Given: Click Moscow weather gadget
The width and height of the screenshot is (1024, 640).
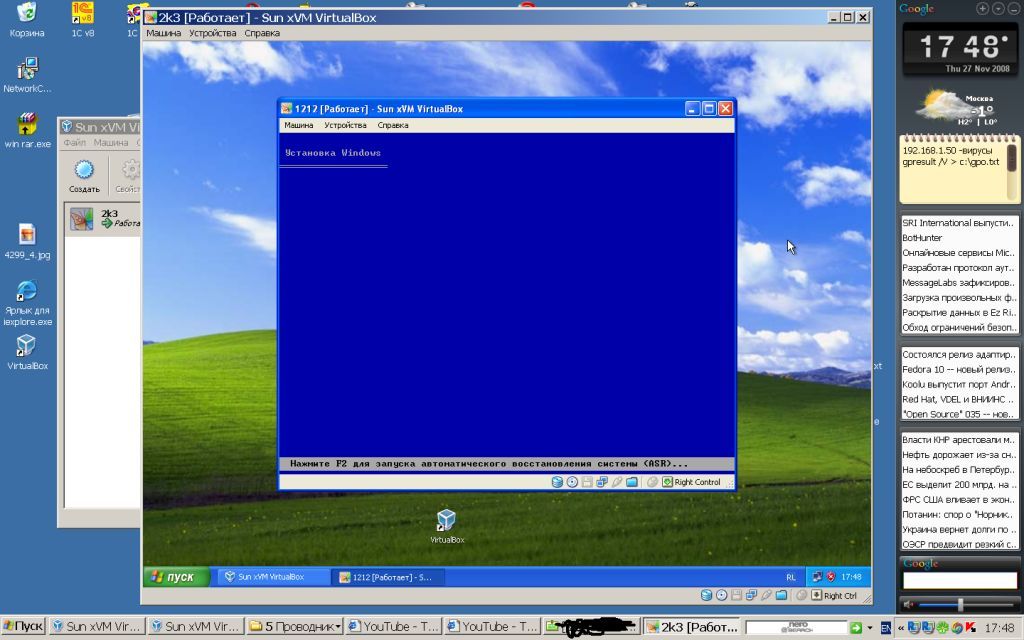Looking at the screenshot, I should (x=958, y=107).
